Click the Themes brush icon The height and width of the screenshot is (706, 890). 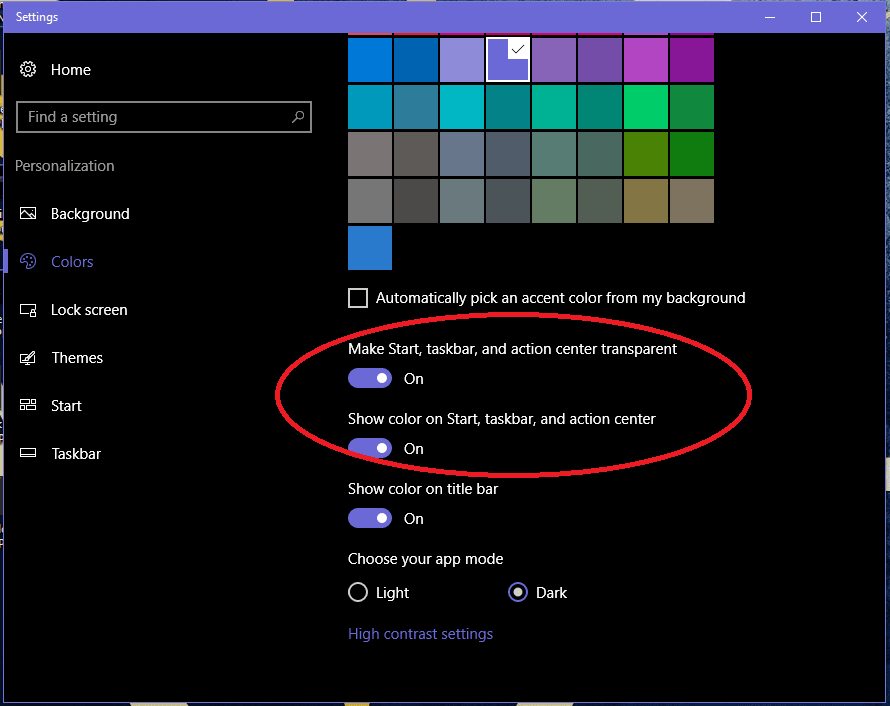click(29, 358)
